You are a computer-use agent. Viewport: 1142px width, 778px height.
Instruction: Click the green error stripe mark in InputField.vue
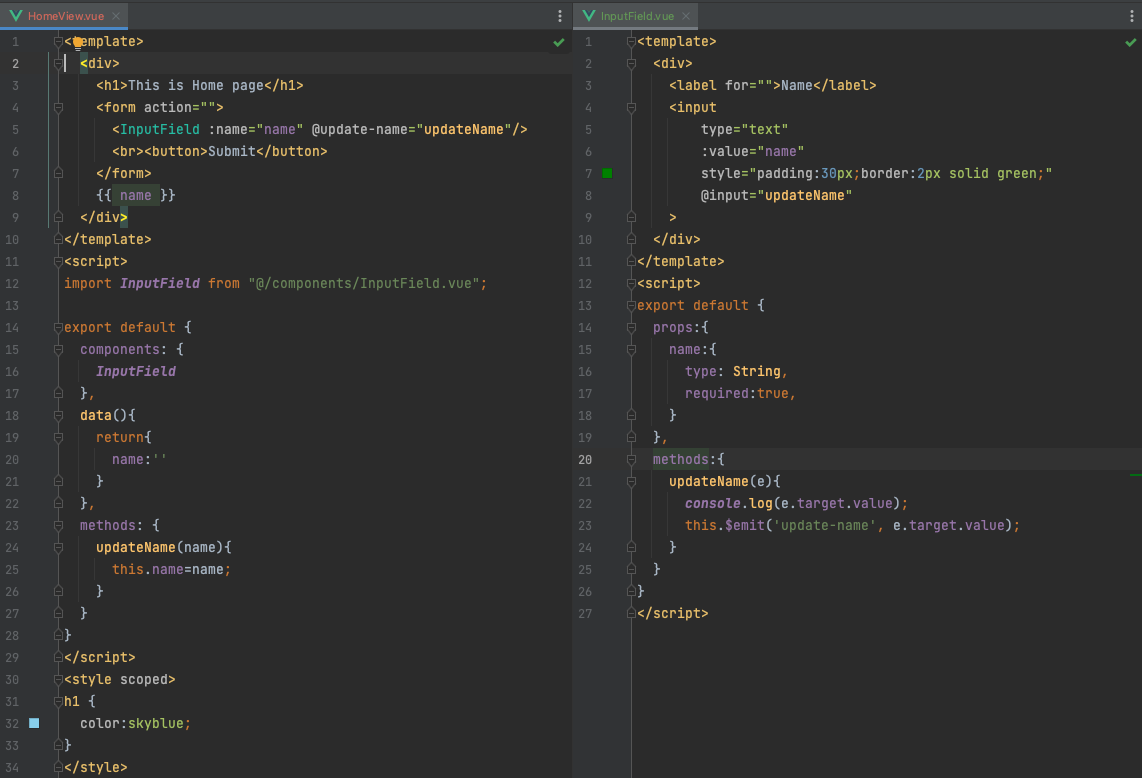(x=1135, y=475)
